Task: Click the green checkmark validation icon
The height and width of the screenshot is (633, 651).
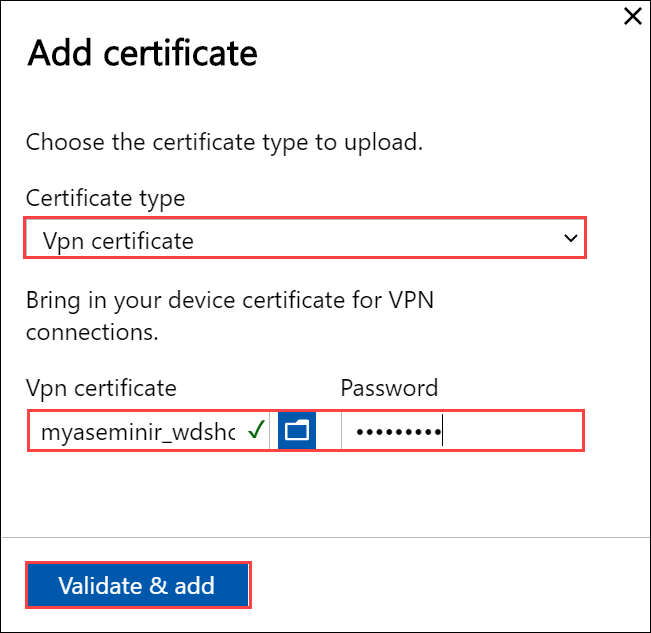Action: click(257, 431)
